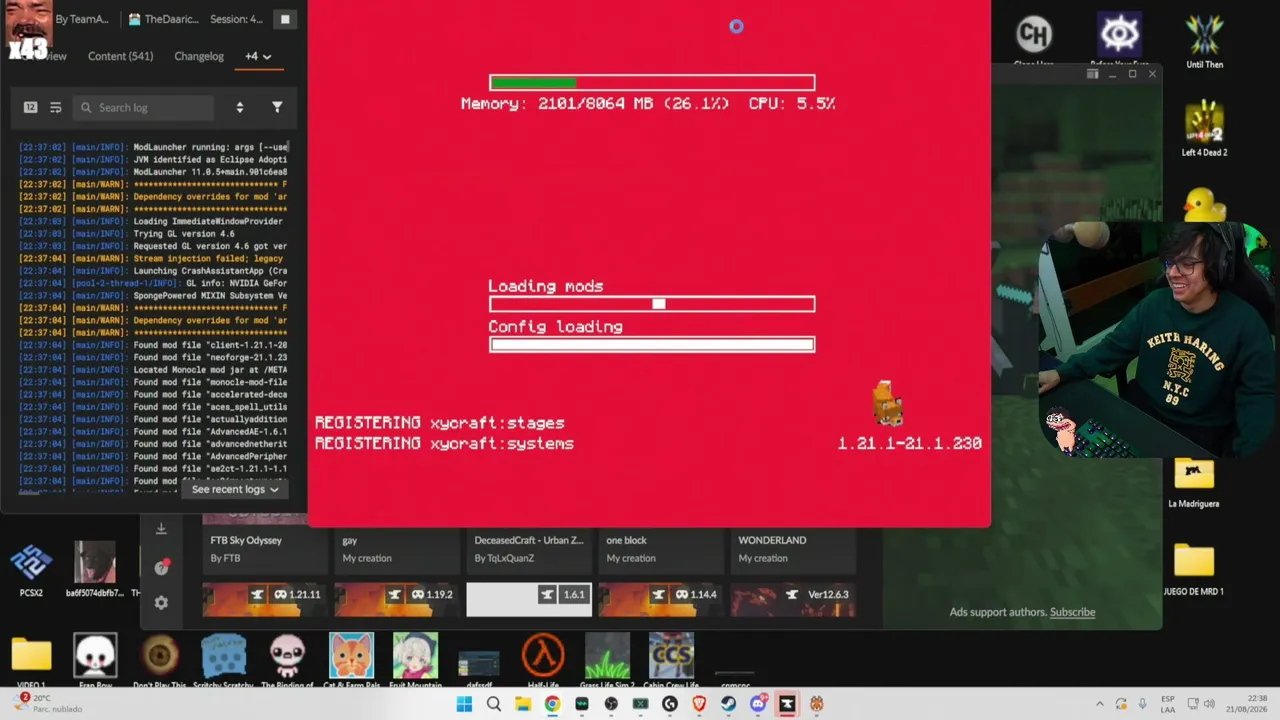Image resolution: width=1280 pixels, height=720 pixels.
Task: Open ESP LAA keyboard language switcher
Action: (1168, 703)
